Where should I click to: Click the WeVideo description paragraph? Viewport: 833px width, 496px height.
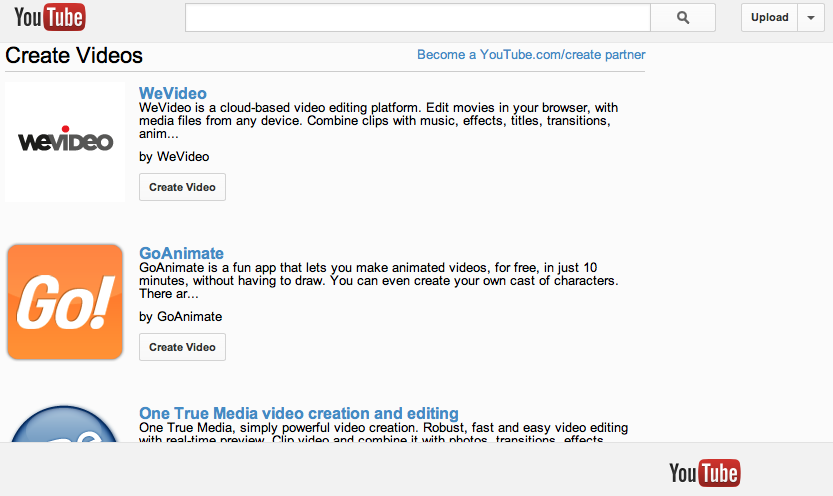tap(377, 121)
